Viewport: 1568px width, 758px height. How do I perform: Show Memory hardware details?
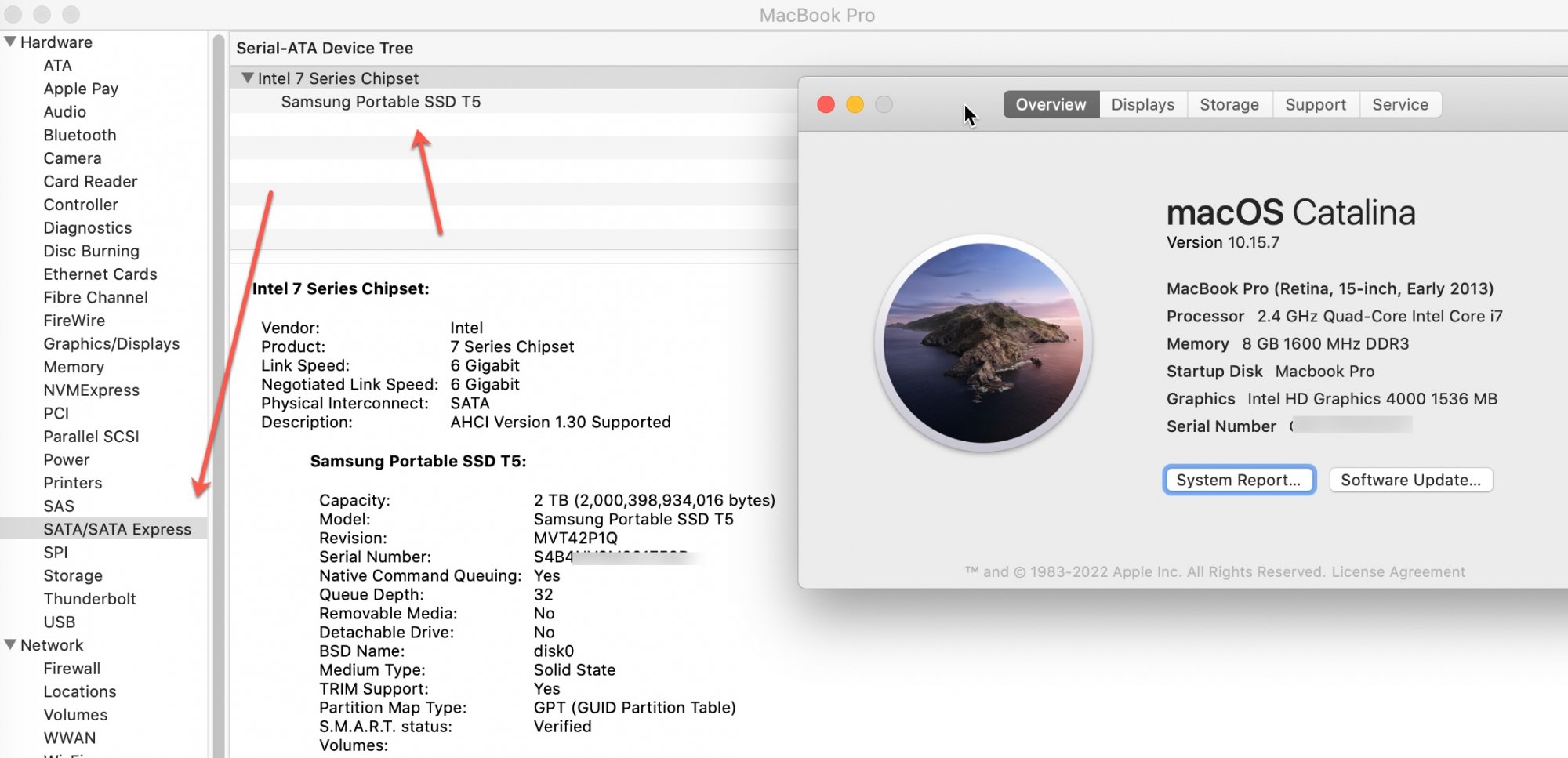click(x=74, y=367)
